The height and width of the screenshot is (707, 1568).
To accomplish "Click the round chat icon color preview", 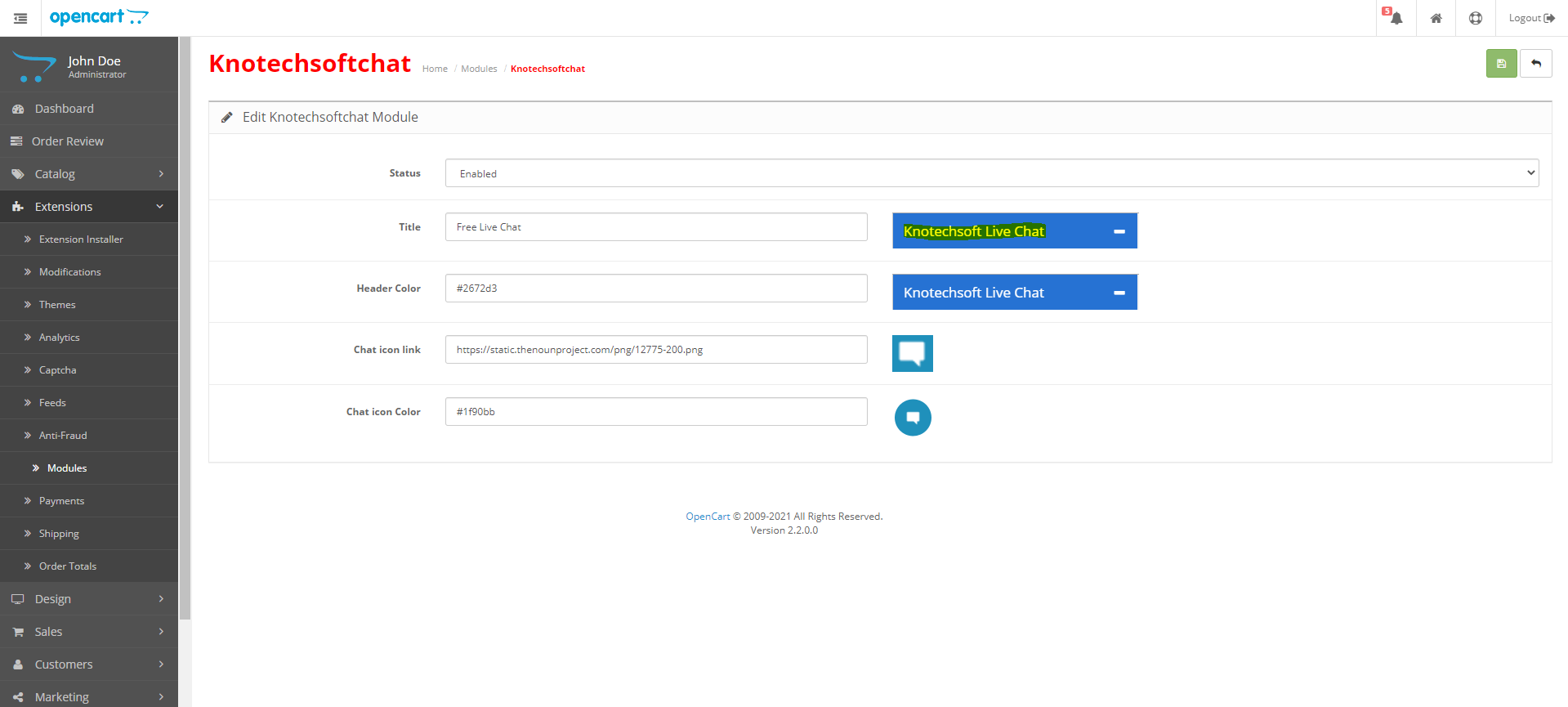I will [913, 418].
